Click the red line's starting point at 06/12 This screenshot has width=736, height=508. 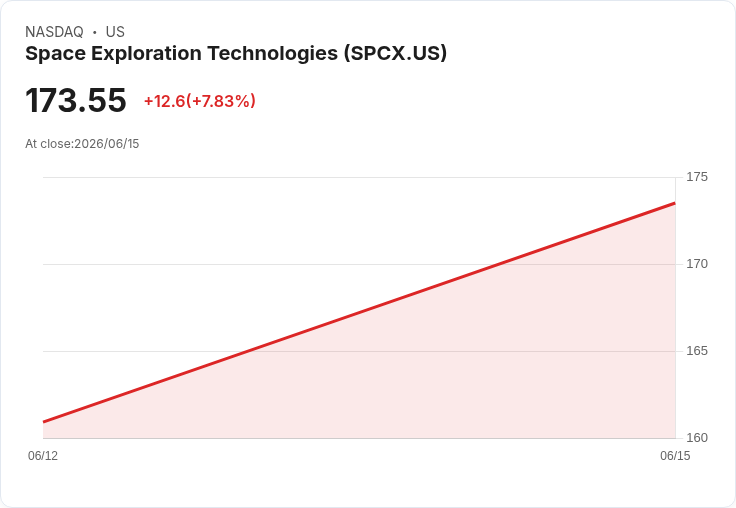[x=44, y=422]
